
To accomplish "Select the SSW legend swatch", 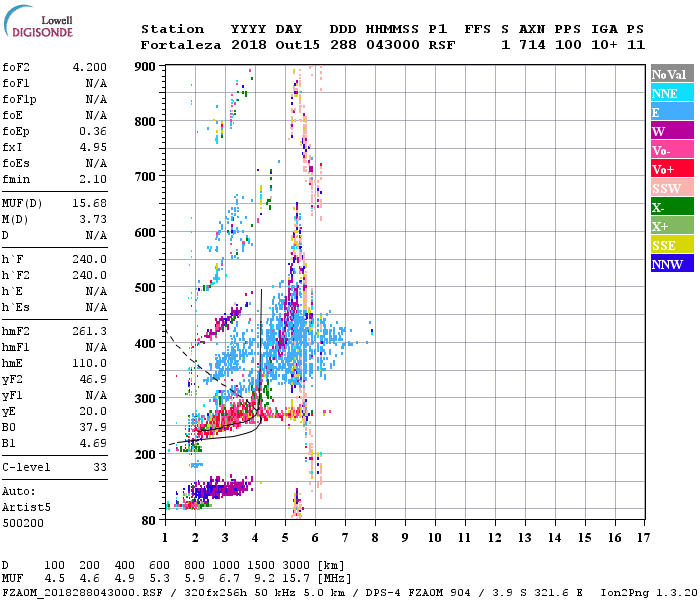I will (672, 188).
